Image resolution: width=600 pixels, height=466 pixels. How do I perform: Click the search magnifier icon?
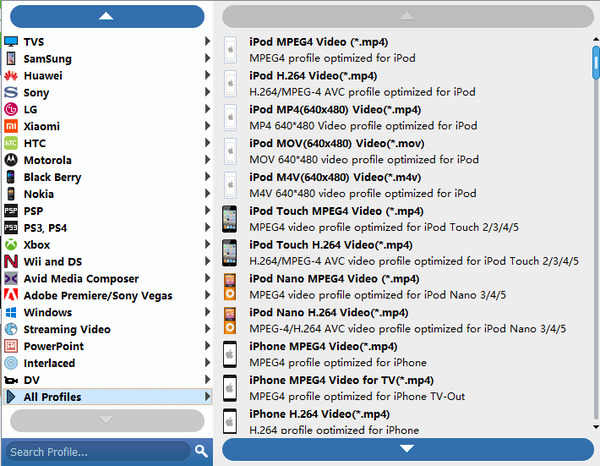(201, 451)
